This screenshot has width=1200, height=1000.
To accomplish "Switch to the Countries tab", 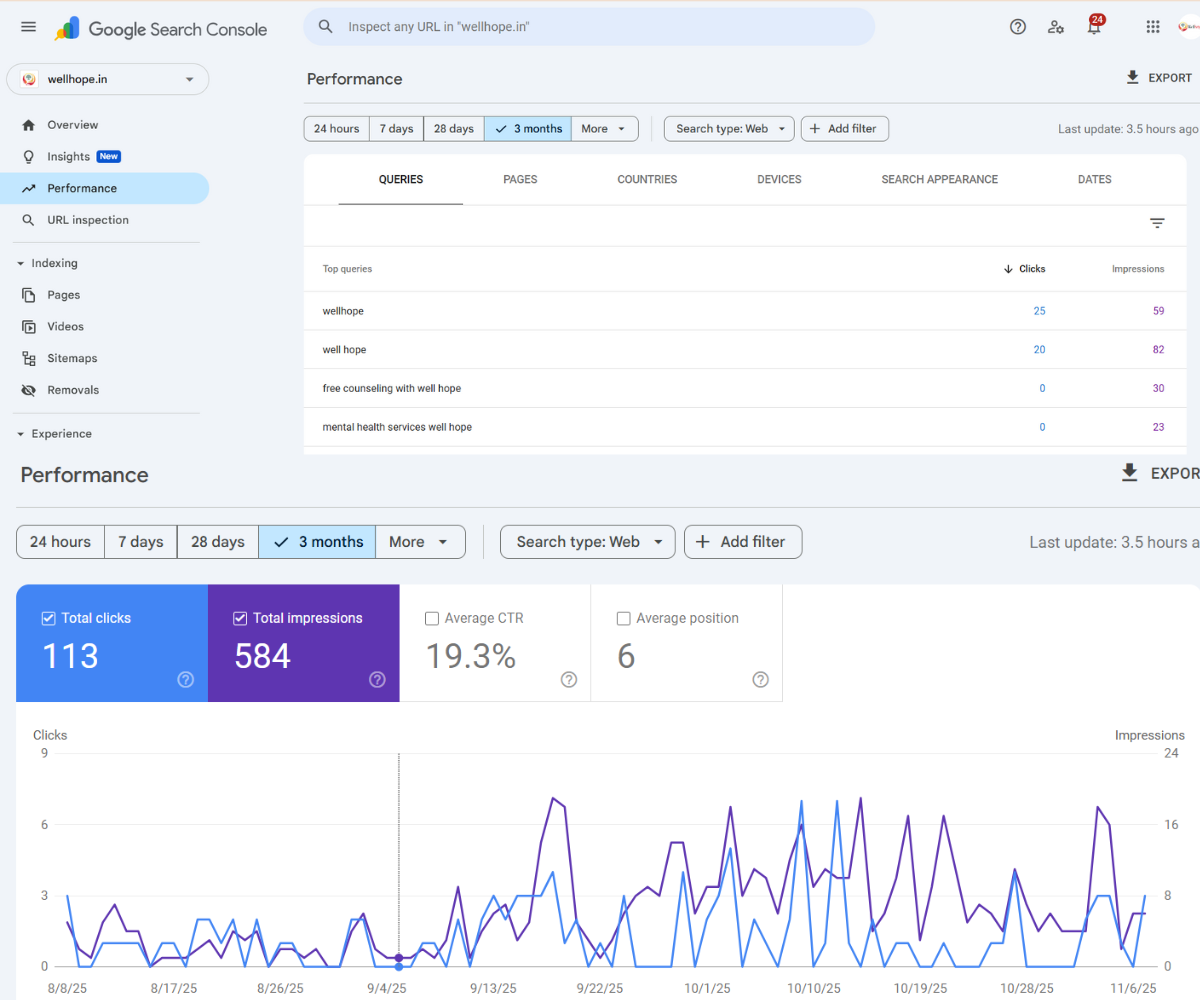I will [647, 179].
